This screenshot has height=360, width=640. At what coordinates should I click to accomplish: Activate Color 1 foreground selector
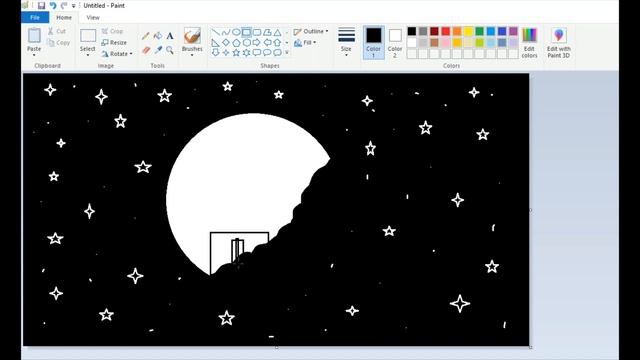(x=373, y=43)
